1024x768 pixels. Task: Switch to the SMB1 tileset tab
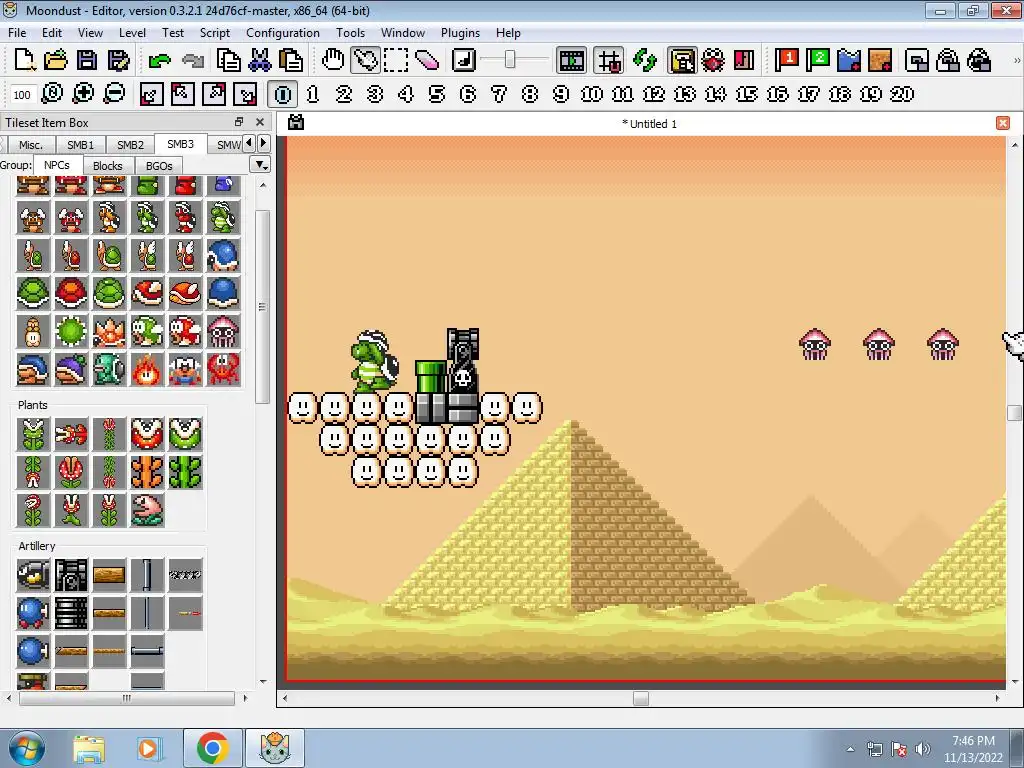pos(80,145)
